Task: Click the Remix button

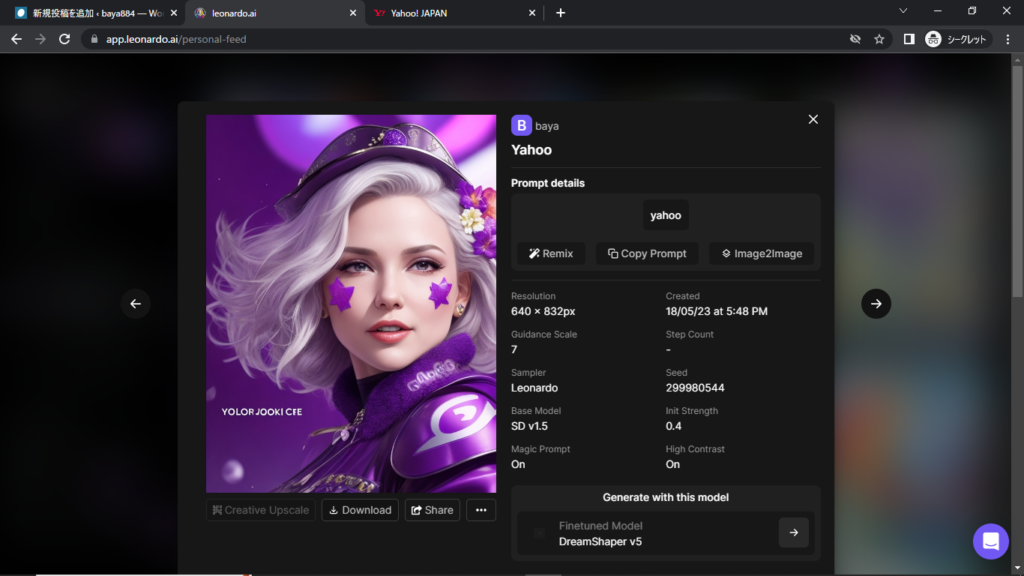Action: [551, 253]
